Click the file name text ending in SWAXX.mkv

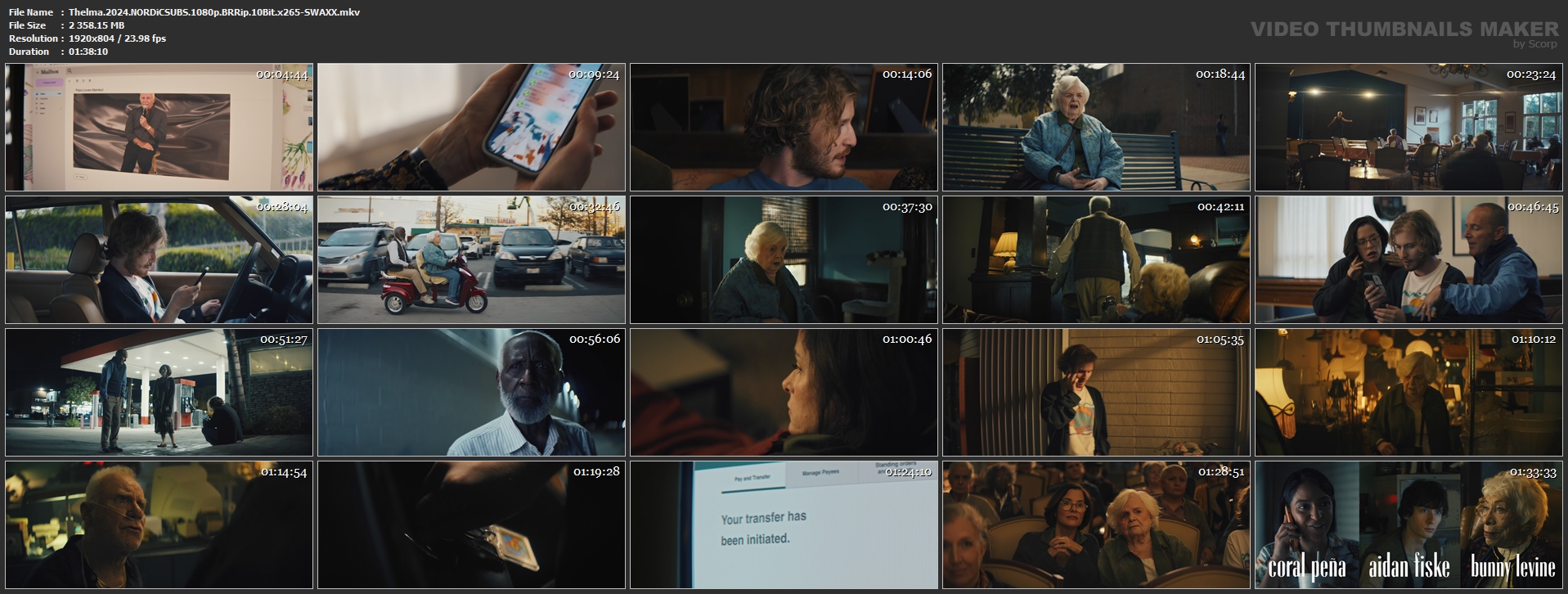(214, 12)
